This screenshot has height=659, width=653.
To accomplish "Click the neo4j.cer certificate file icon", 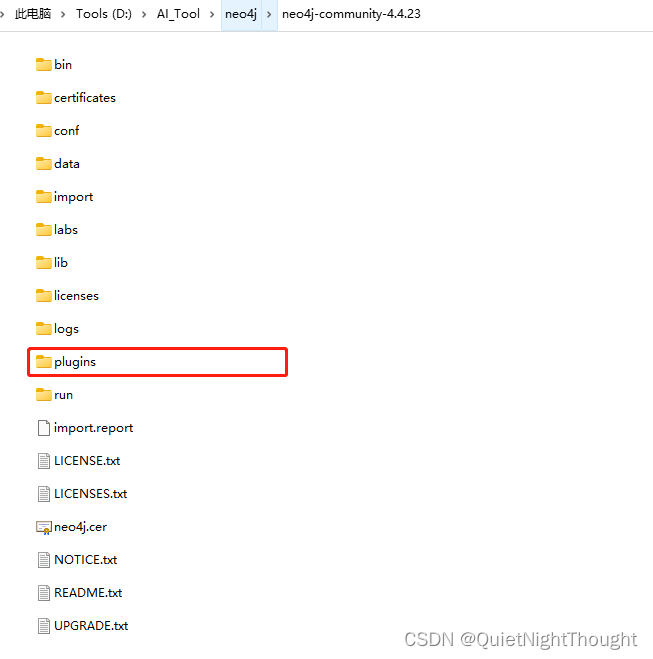I will click(x=44, y=527).
